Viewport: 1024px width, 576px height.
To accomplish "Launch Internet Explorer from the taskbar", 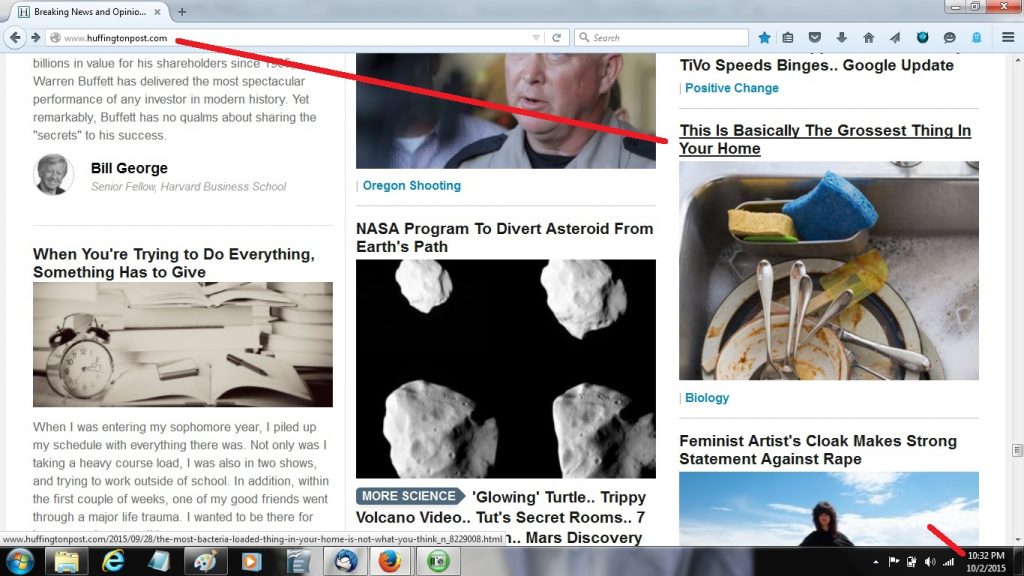I will pos(112,562).
